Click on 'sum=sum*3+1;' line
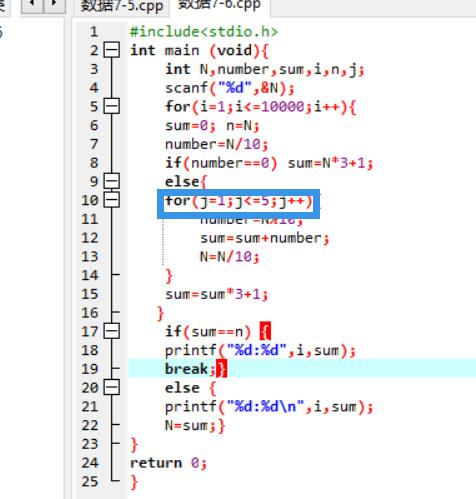 click(x=217, y=294)
